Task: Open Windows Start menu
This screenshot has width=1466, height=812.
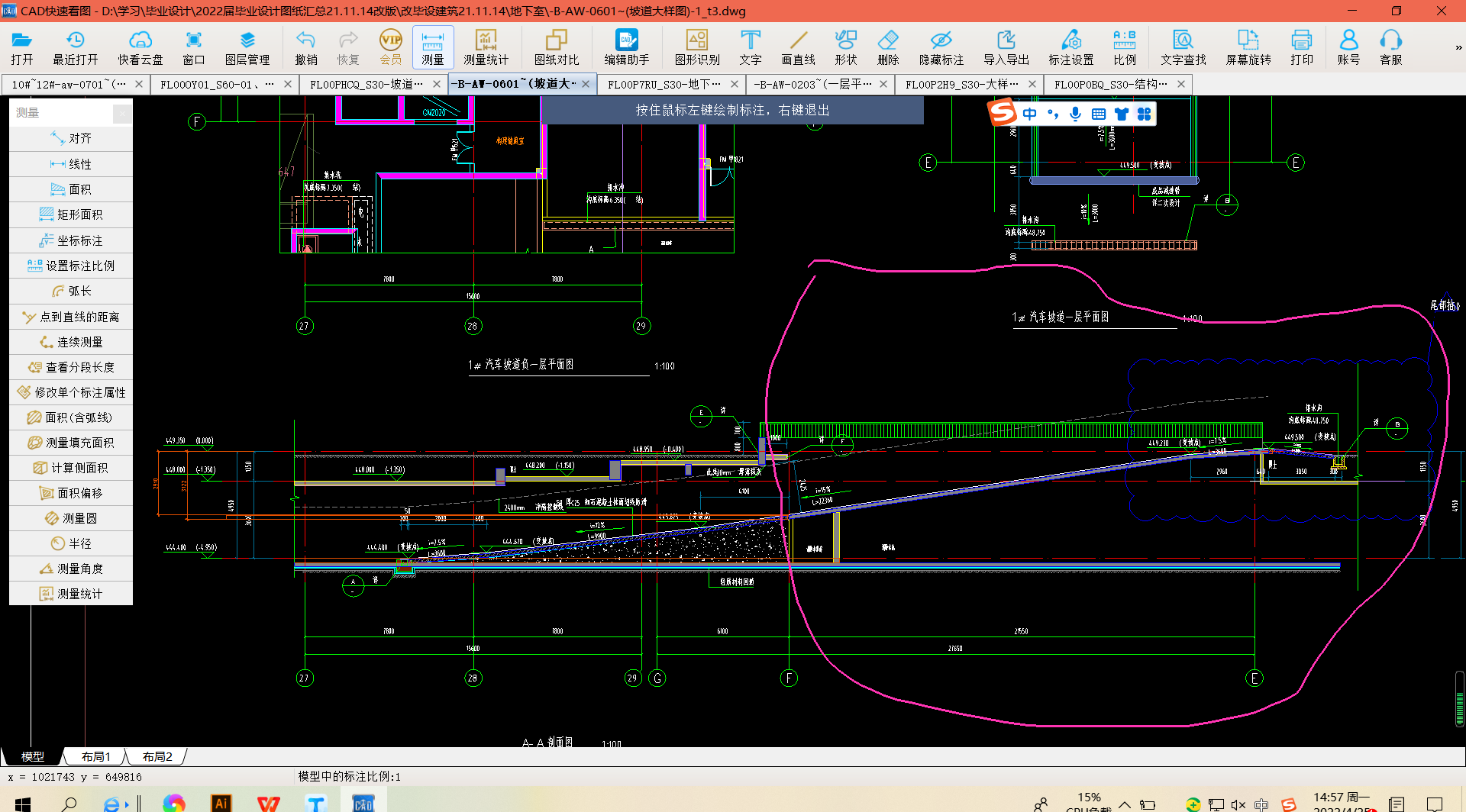Action: click(23, 804)
